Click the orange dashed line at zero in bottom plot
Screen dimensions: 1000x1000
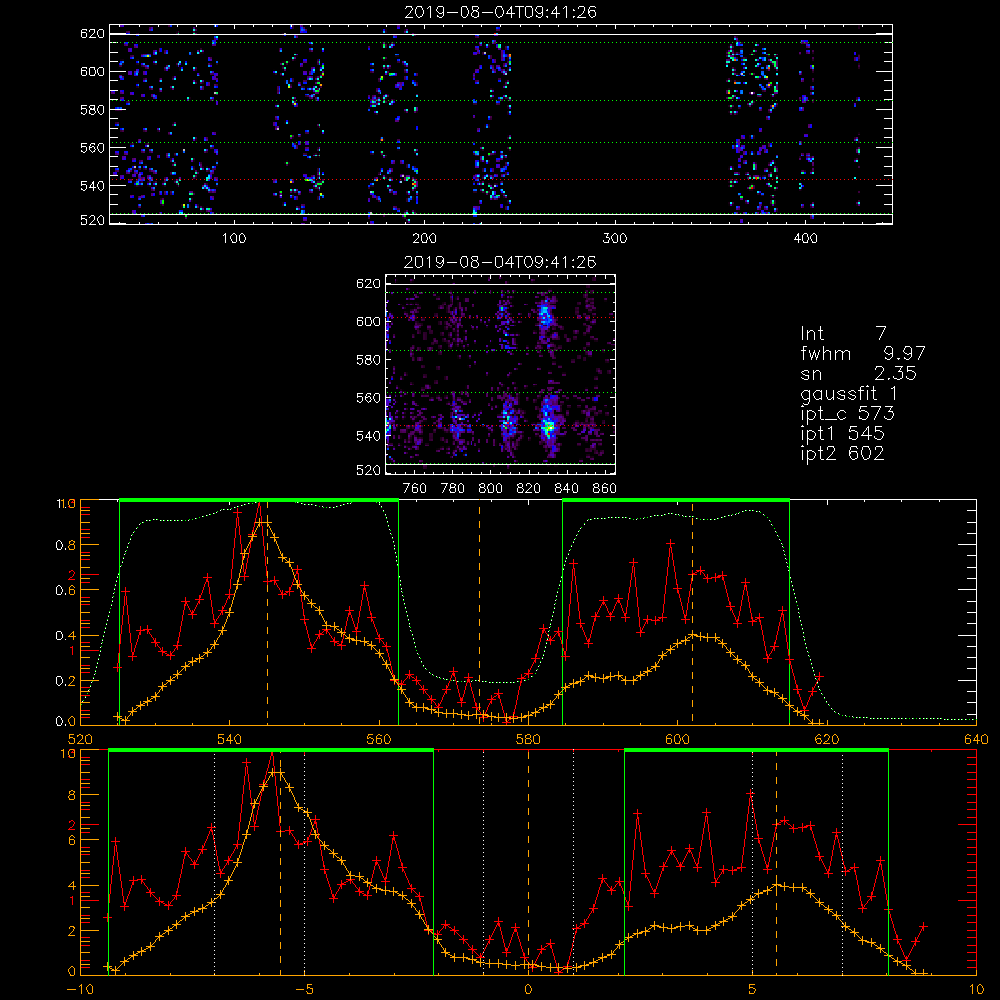(x=528, y=863)
